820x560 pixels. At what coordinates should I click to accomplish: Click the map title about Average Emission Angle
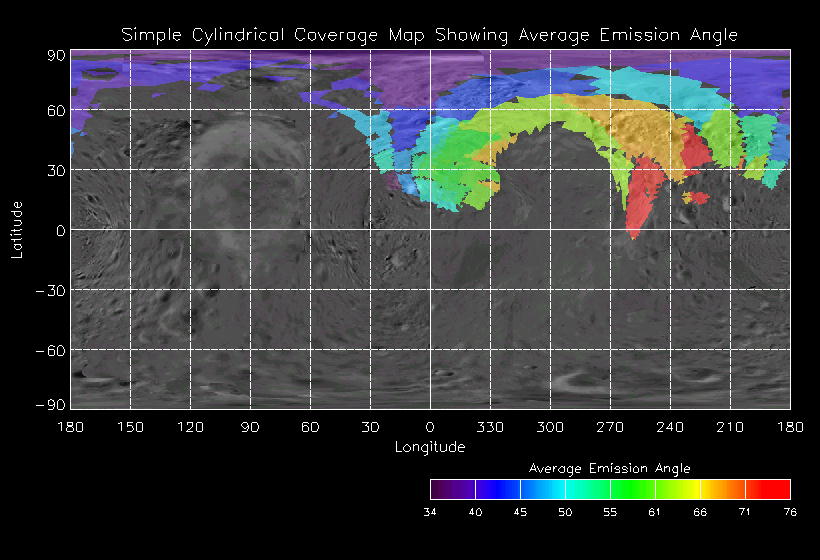pos(430,35)
